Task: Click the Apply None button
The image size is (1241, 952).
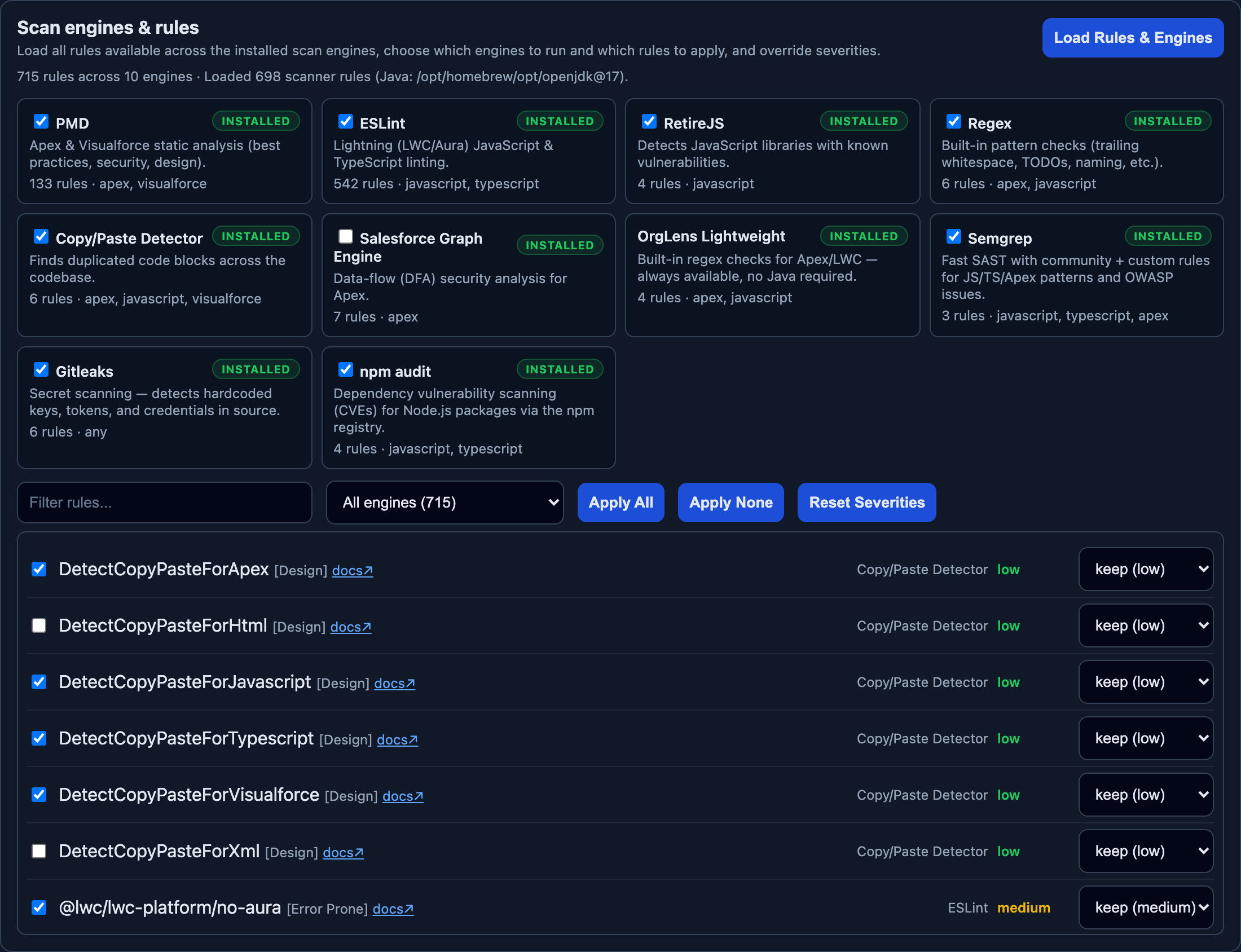Action: 730,502
